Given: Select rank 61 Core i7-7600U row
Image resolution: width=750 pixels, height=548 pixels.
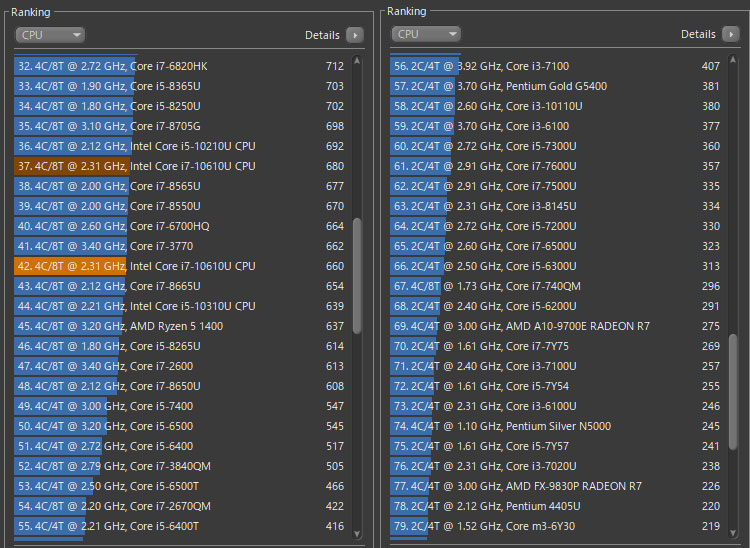Looking at the screenshot, I should pos(557,166).
